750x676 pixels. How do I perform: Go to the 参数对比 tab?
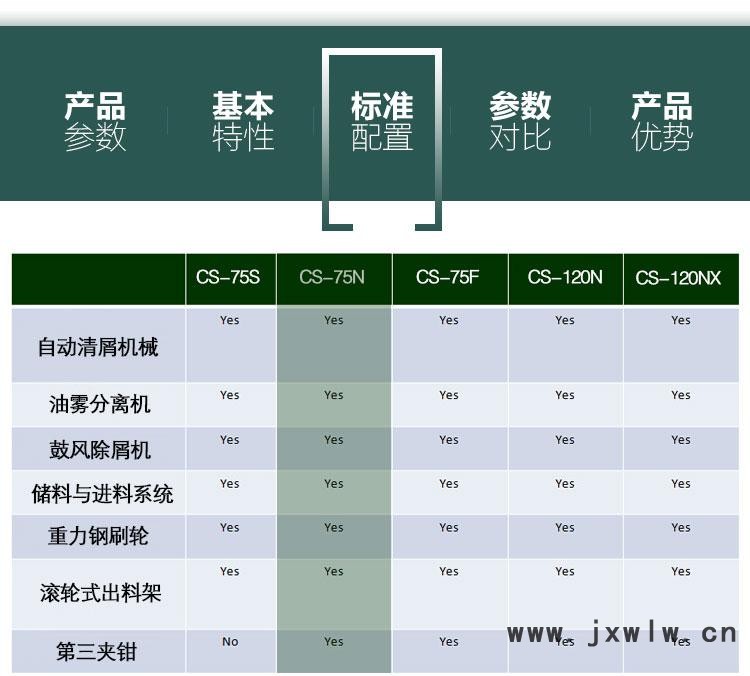pos(520,121)
